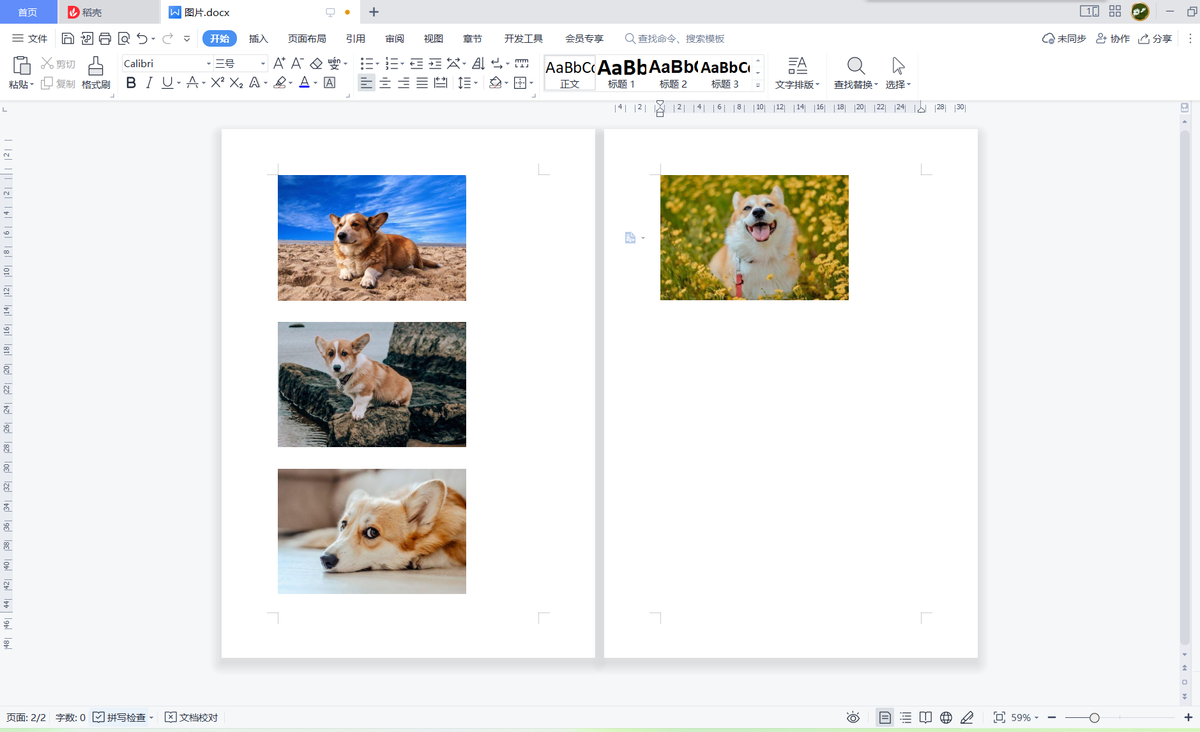Click the increase font size icon
Viewport: 1200px width, 732px height.
[279, 63]
